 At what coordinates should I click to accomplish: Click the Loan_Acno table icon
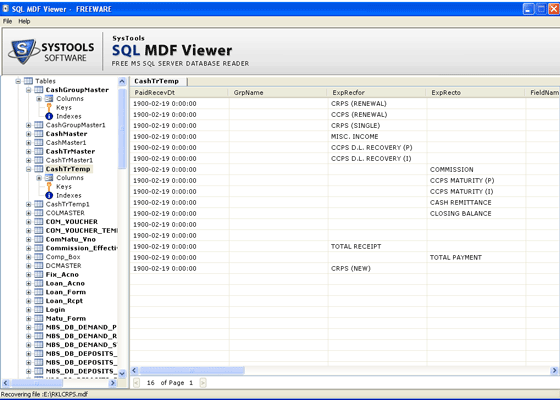tap(39, 283)
